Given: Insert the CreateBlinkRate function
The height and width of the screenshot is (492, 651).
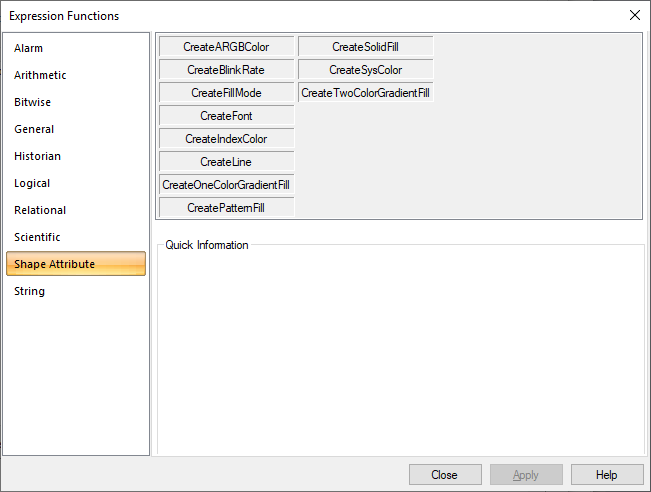Looking at the screenshot, I should pyautogui.click(x=226, y=70).
